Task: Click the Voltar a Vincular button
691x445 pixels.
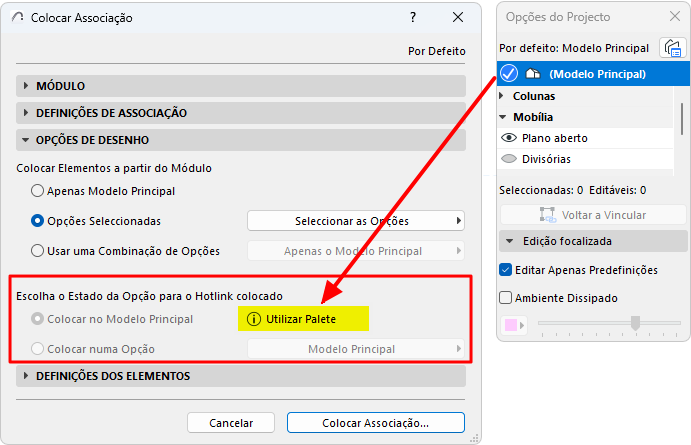Action: click(x=593, y=215)
